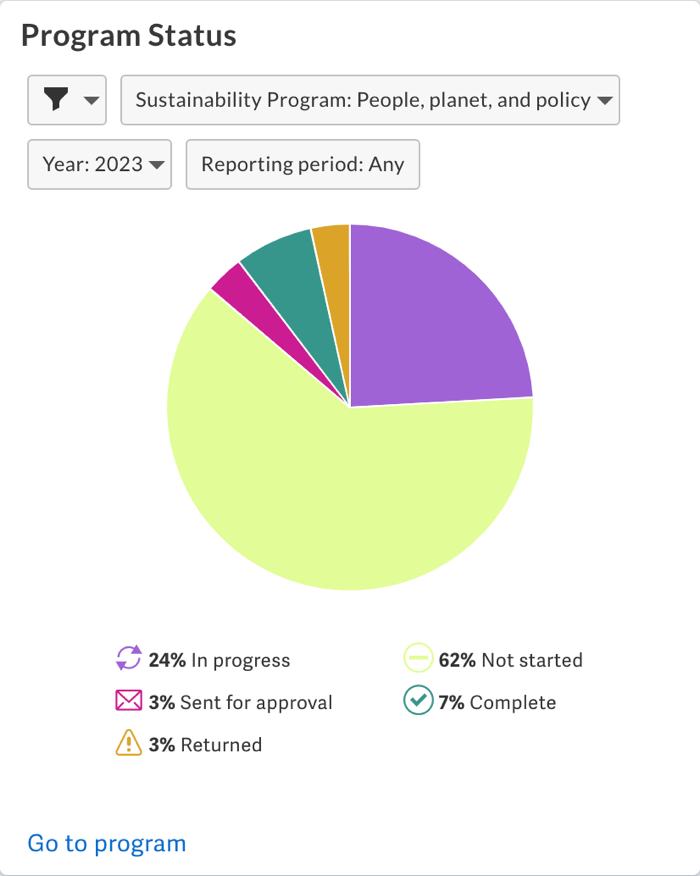
Task: Click the Program Status heading
Action: 129,36
